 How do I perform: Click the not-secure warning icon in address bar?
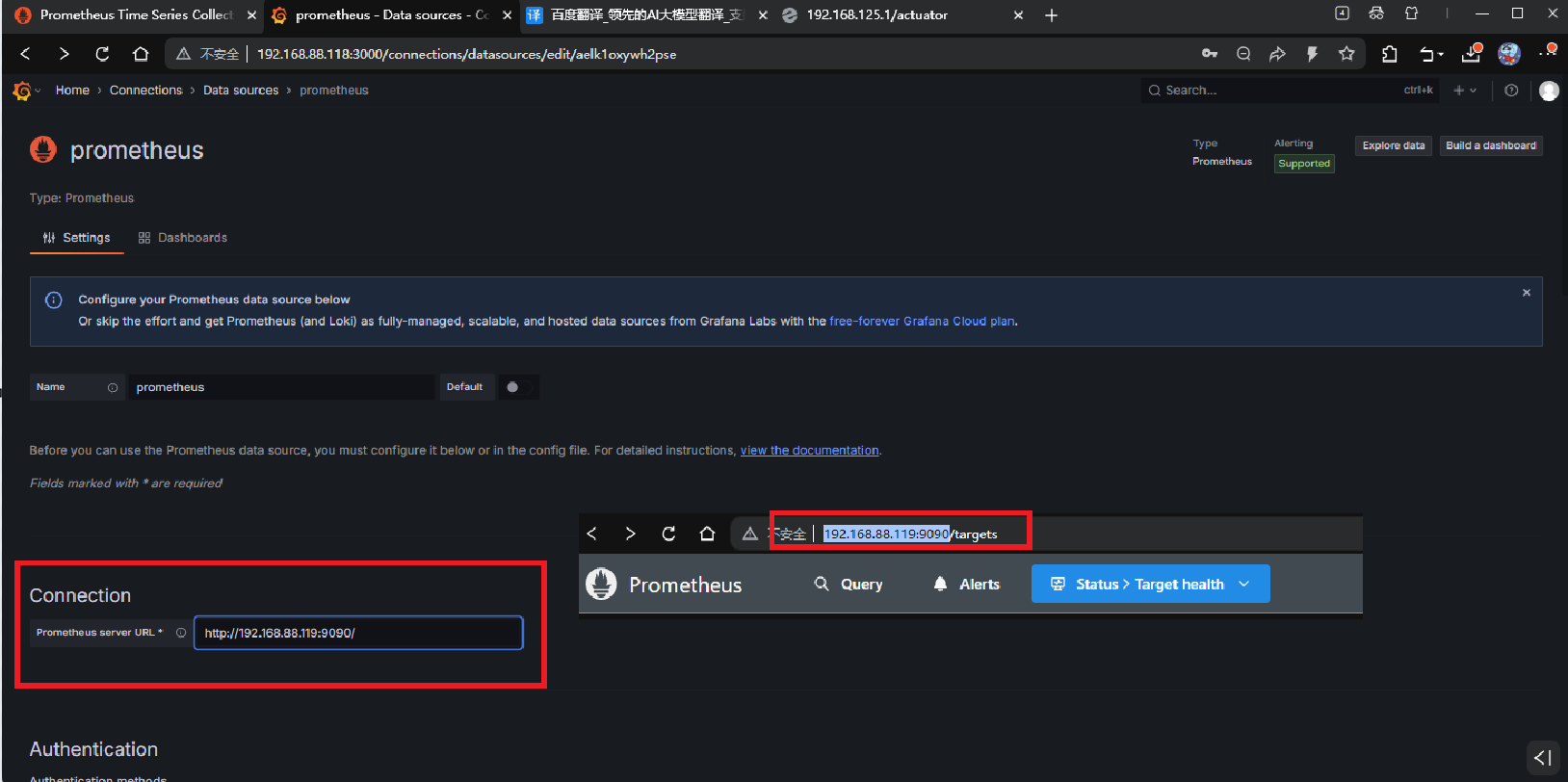183,54
